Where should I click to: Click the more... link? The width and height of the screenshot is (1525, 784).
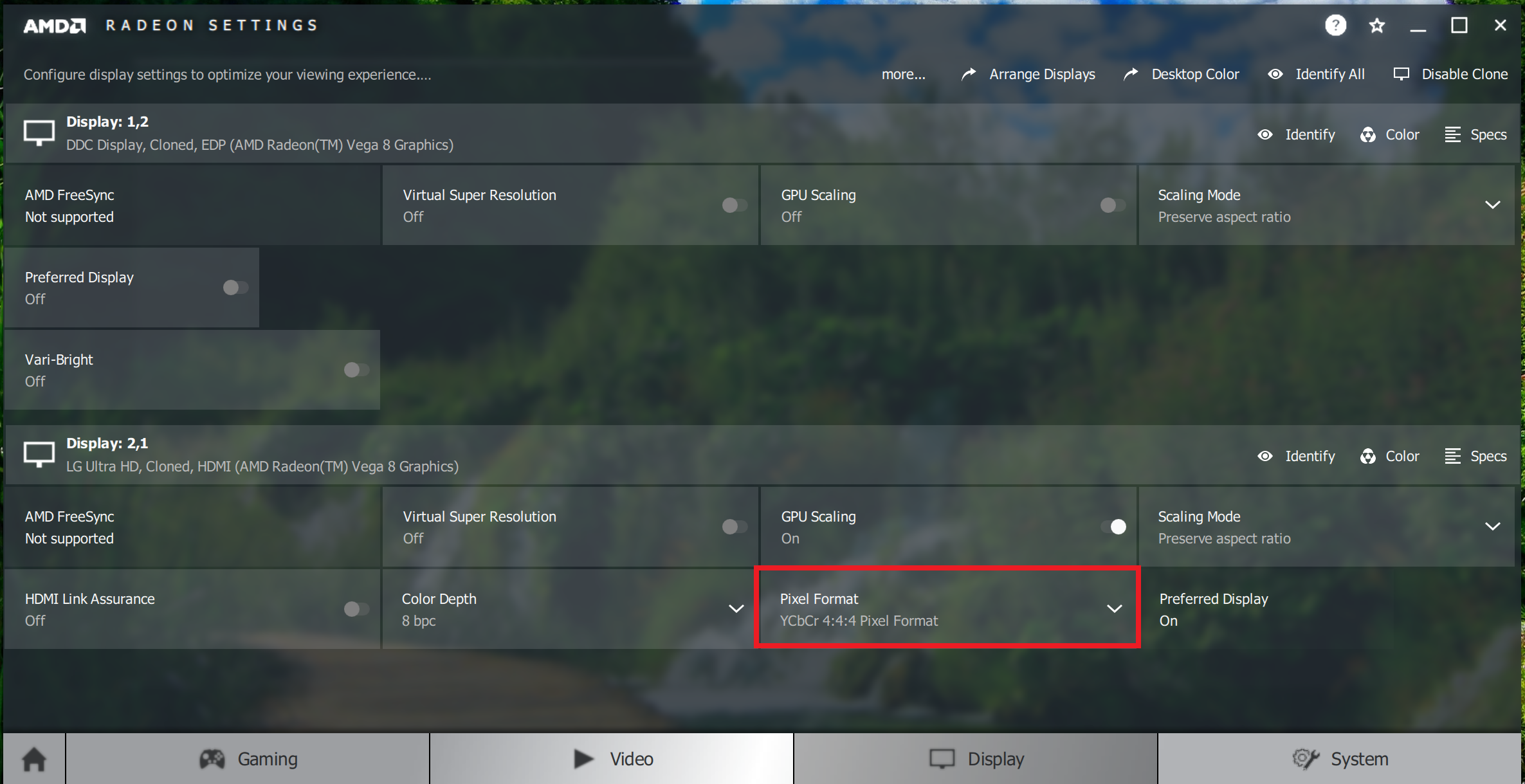[903, 74]
